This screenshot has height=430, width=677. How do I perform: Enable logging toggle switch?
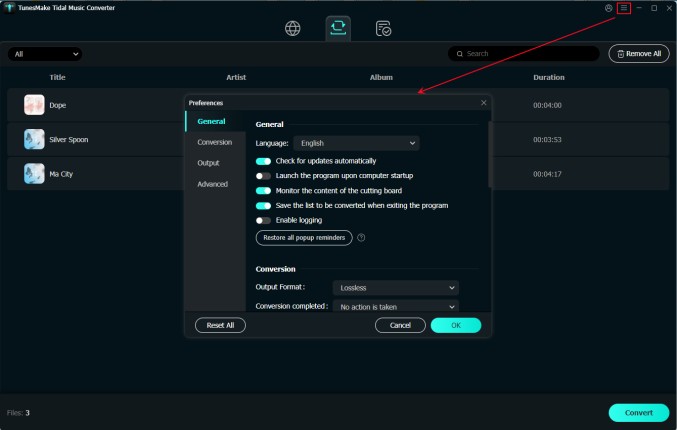coord(263,220)
